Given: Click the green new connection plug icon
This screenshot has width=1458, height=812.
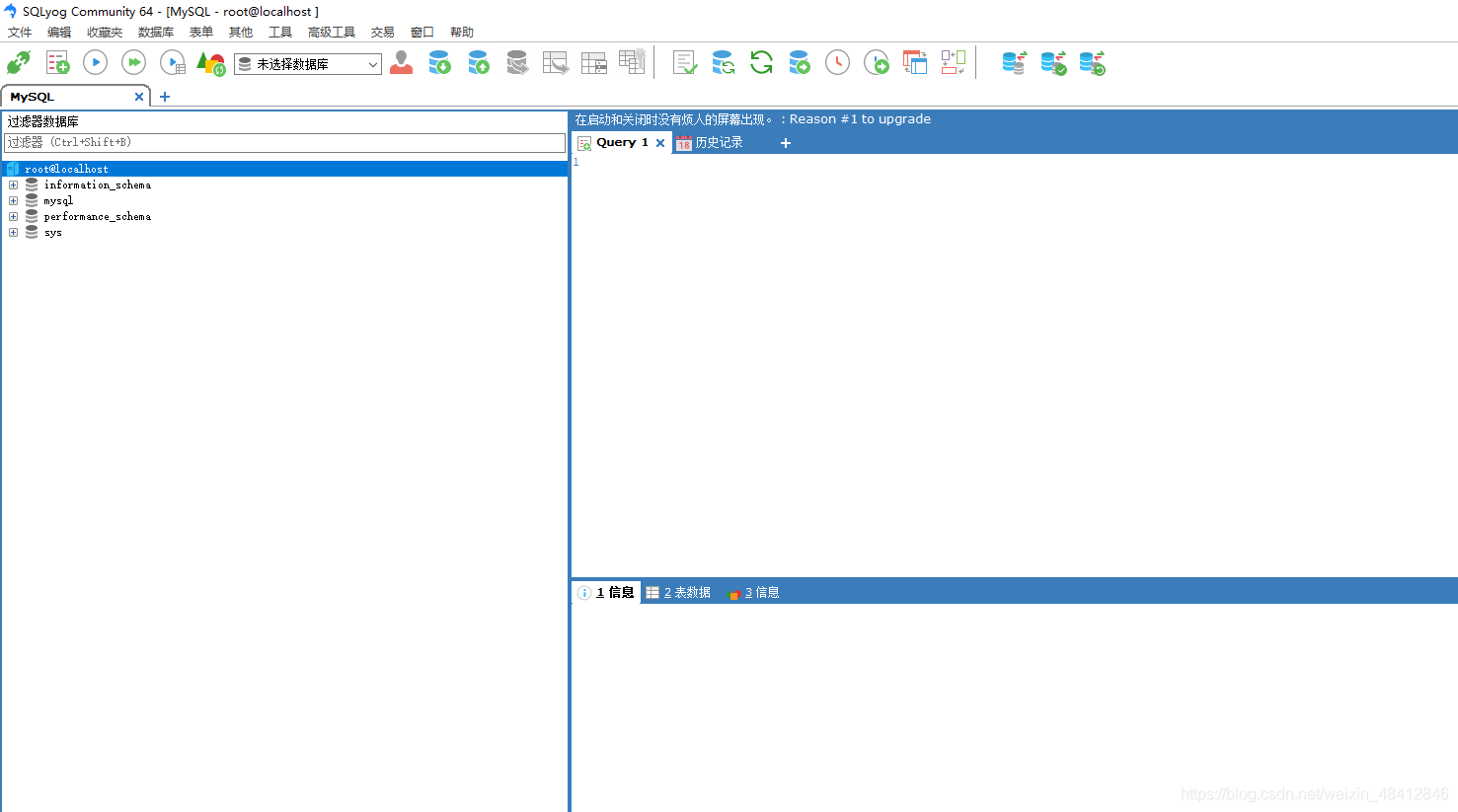Looking at the screenshot, I should [x=19, y=63].
